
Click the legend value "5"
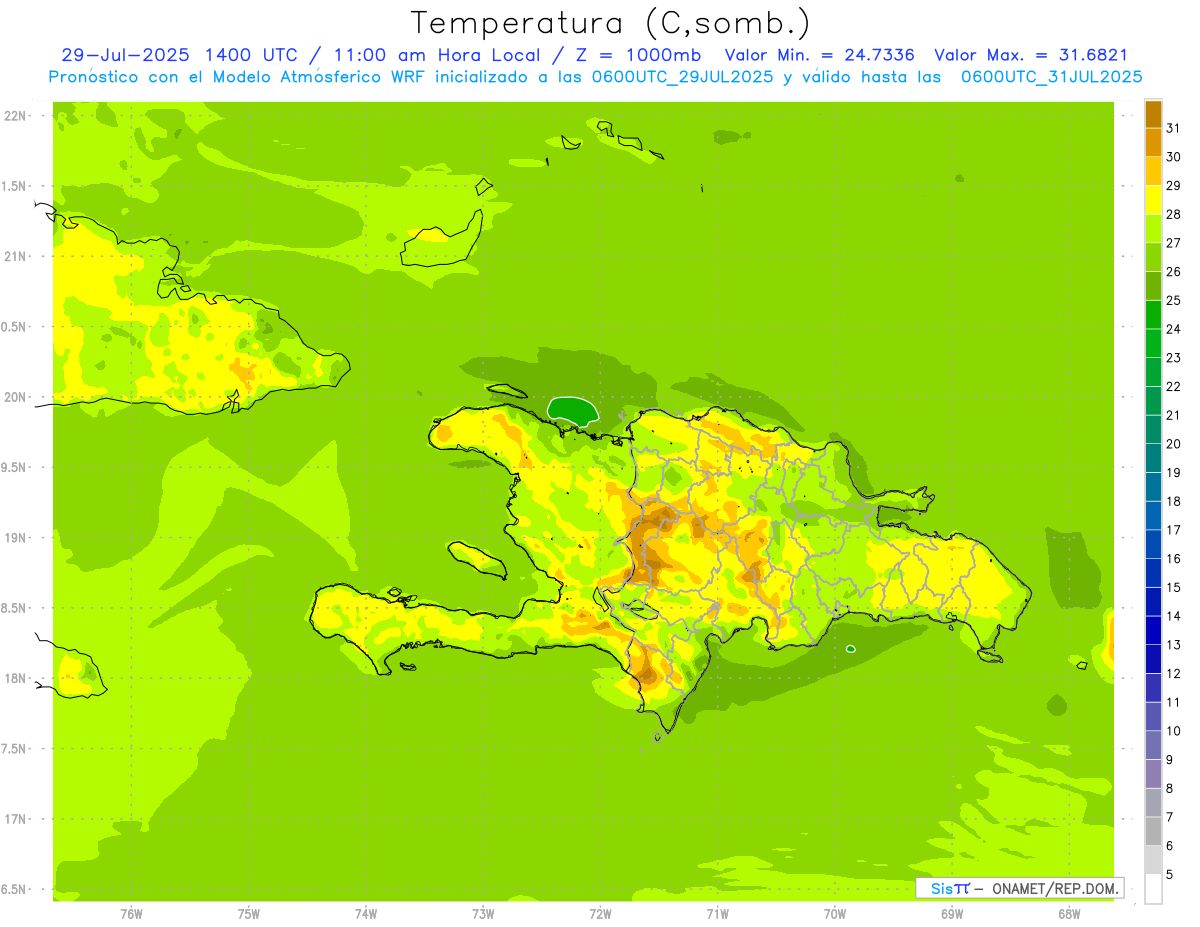pyautogui.click(x=1170, y=874)
